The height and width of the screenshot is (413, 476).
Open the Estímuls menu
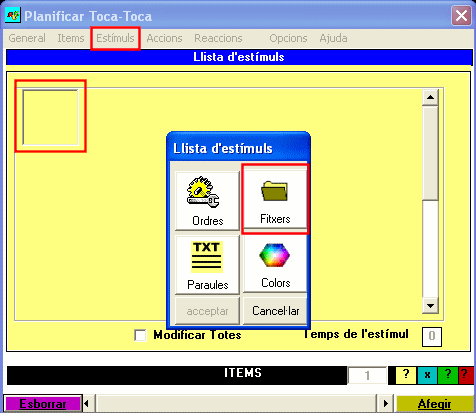coord(115,38)
